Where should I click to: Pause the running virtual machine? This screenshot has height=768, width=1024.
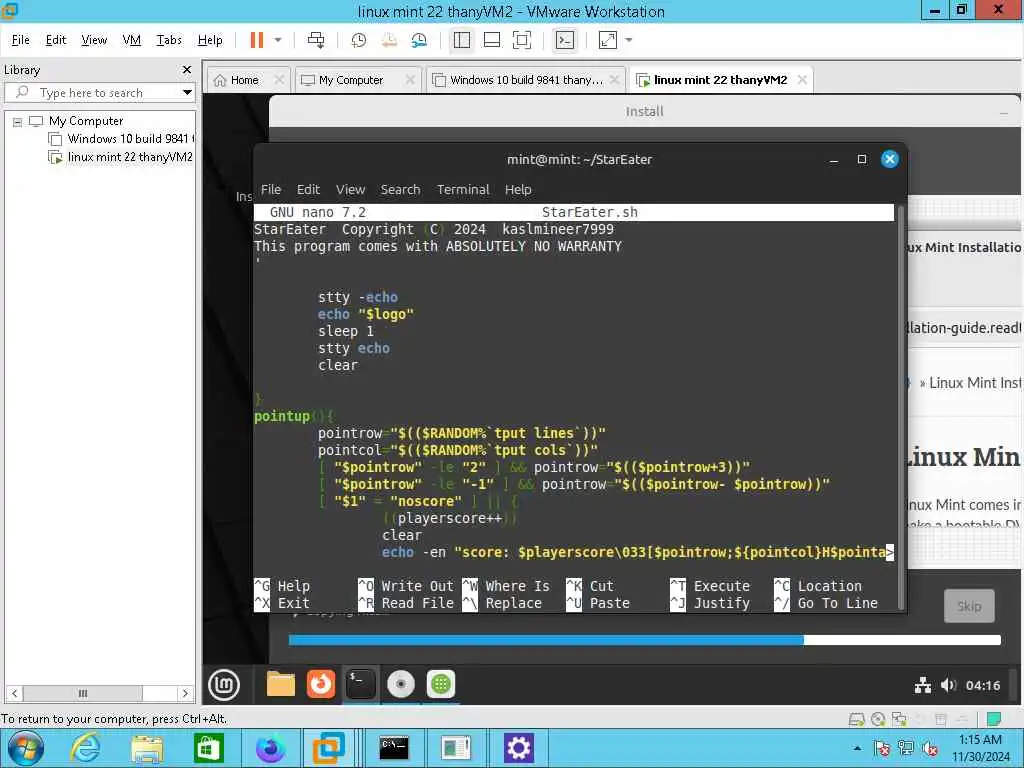pyautogui.click(x=257, y=40)
